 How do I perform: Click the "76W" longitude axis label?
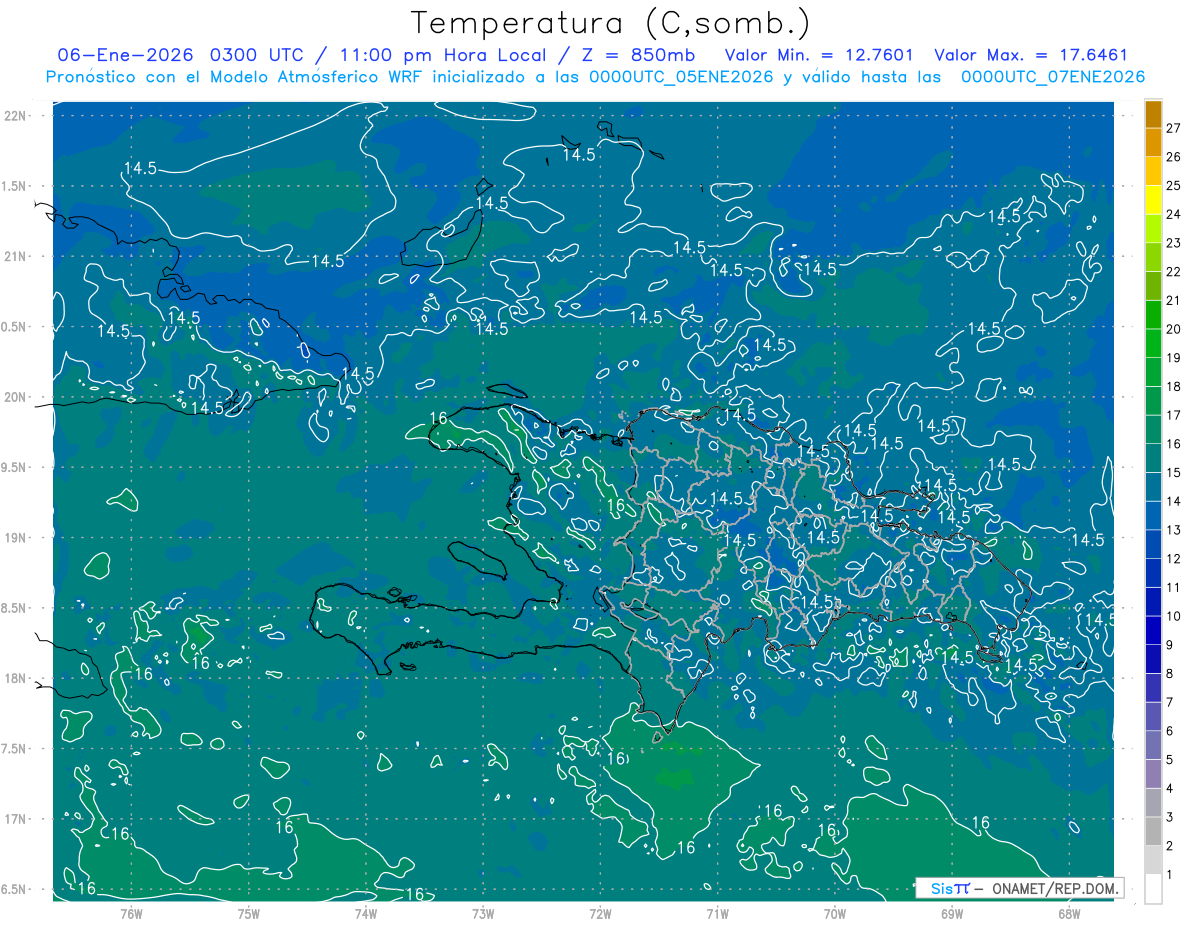(x=131, y=913)
